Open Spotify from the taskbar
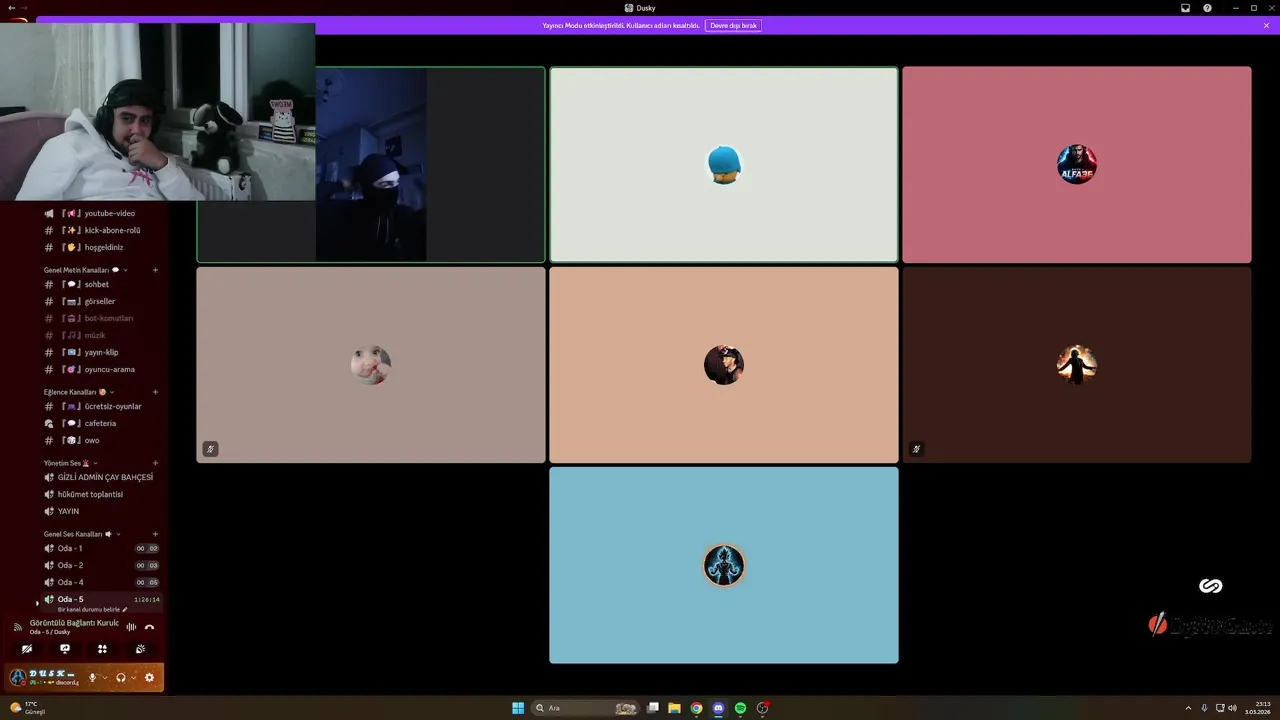The height and width of the screenshot is (720, 1280). [740, 708]
